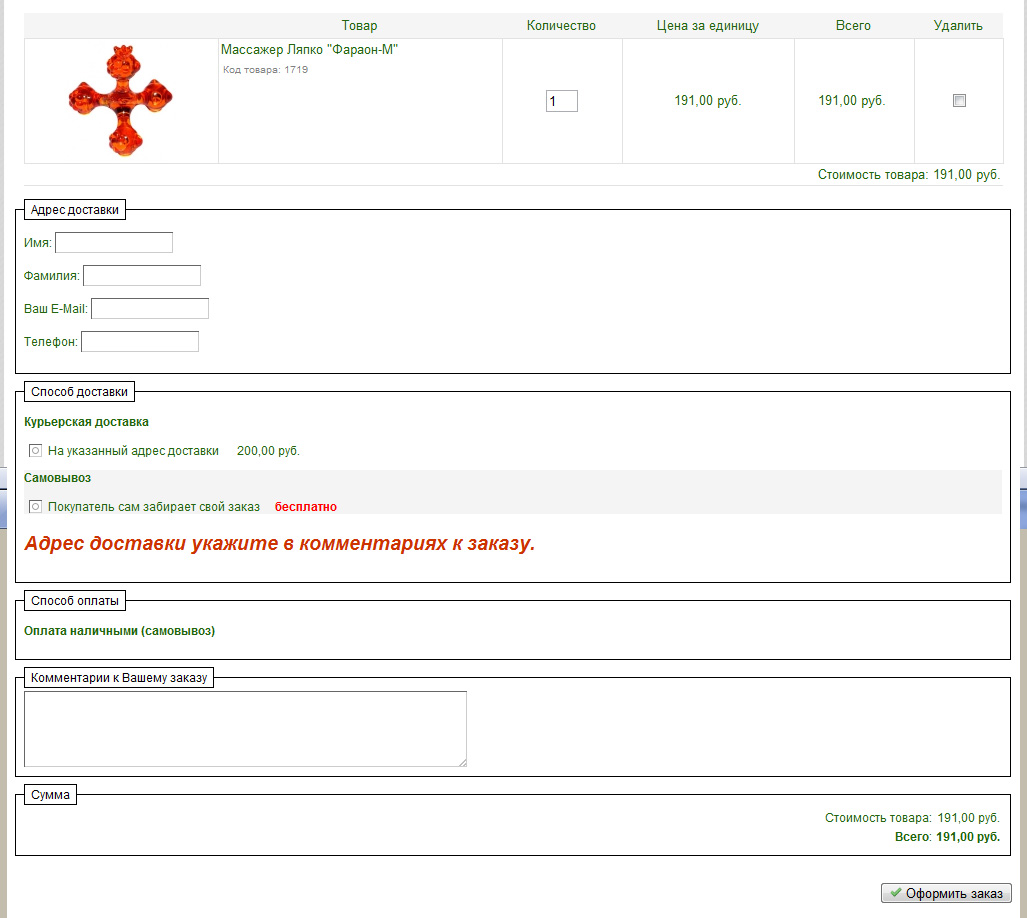The height and width of the screenshot is (918, 1027).
Task: Click "Оплата наличными (самовывоз)" payment option text
Action: (120, 631)
